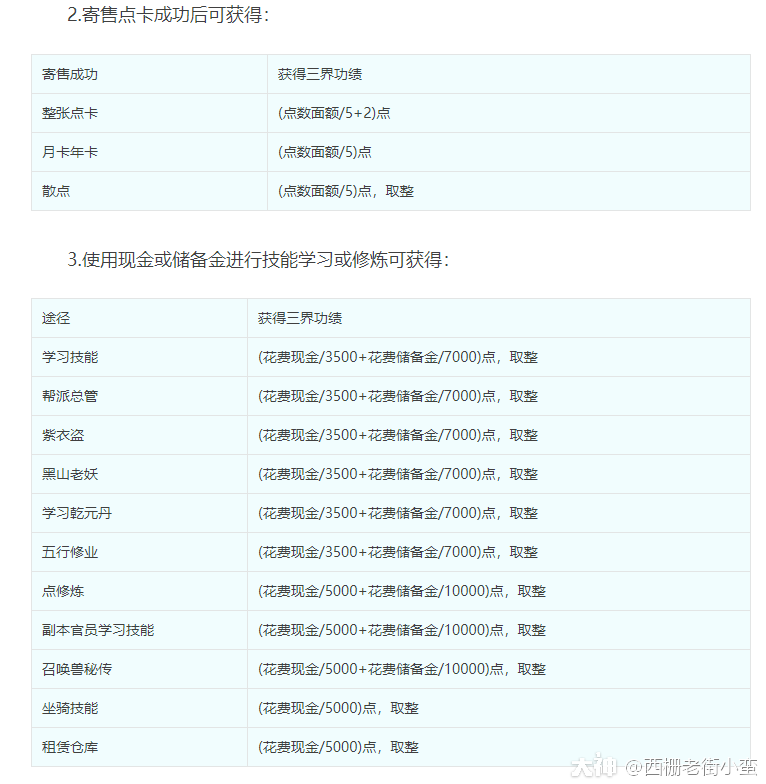
Task: Select the 月卡年卡 row label
Action: coord(70,152)
